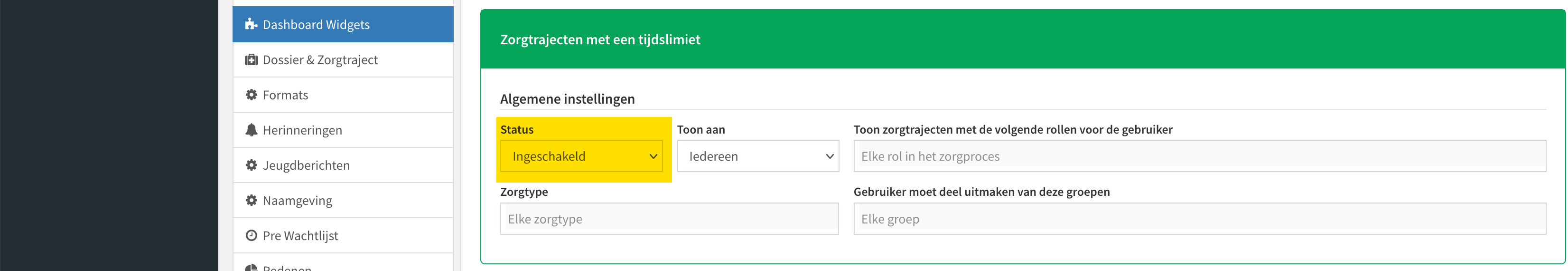Click the clock icon beside Pre Wachtlijst
Viewport: 1568px width, 271px height.
(x=251, y=236)
